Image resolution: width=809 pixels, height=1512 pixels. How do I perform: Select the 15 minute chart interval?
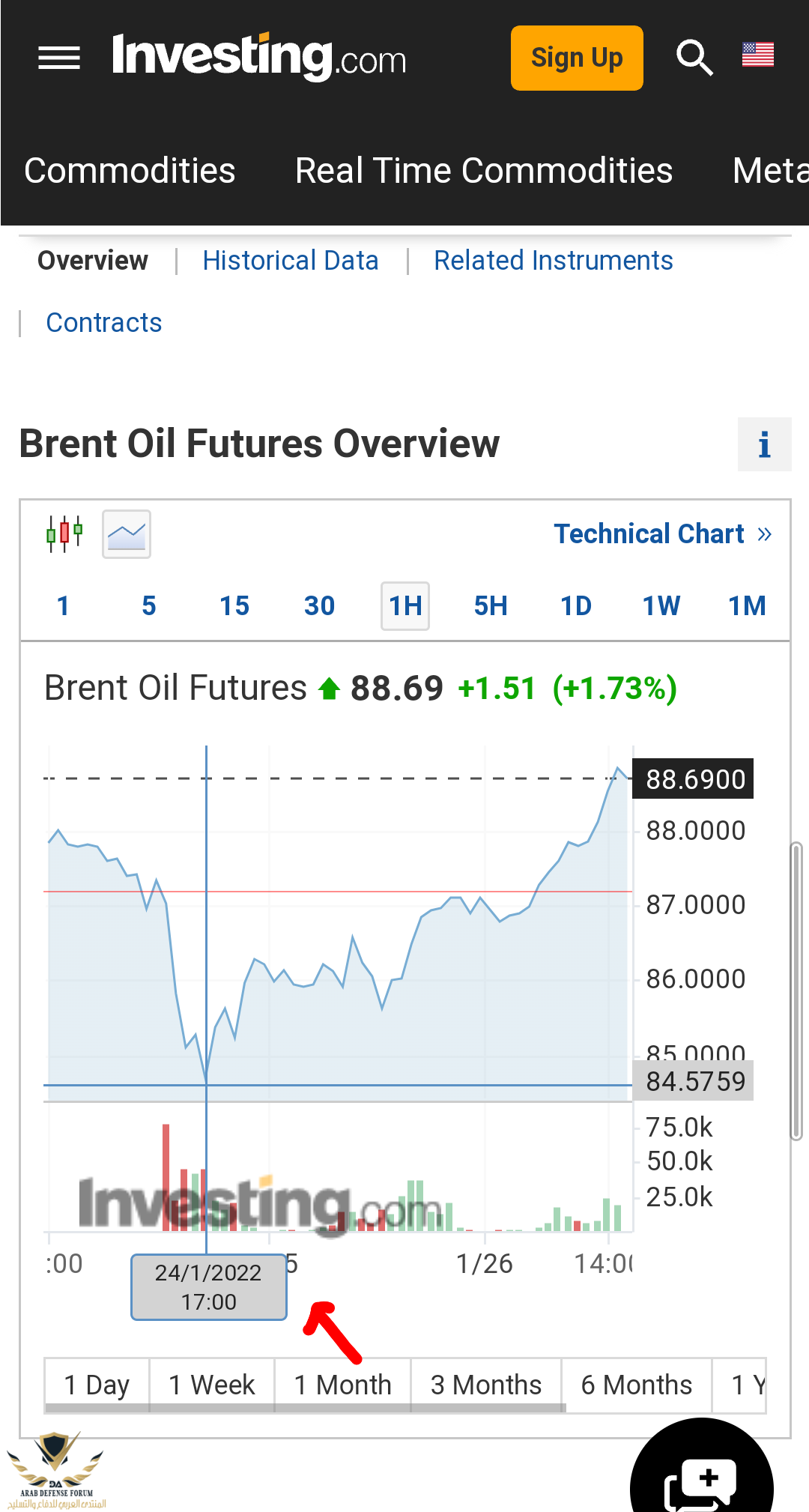click(x=234, y=606)
